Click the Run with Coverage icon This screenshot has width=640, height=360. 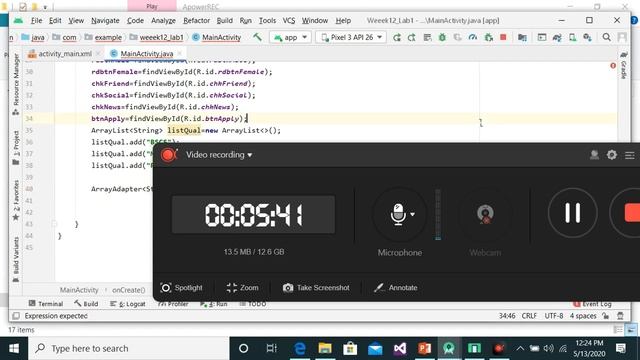tap(458, 38)
